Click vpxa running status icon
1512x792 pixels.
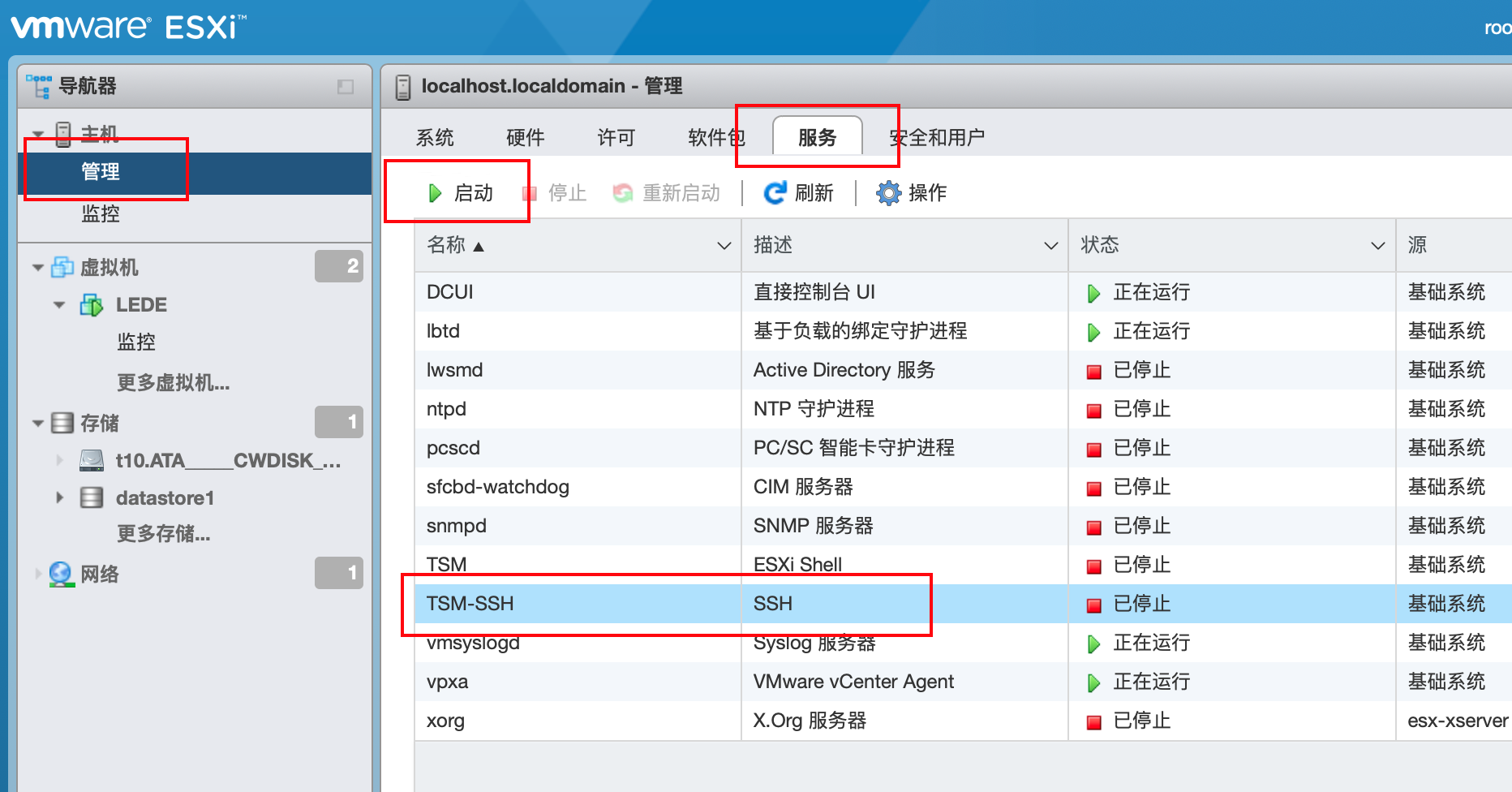1093,682
